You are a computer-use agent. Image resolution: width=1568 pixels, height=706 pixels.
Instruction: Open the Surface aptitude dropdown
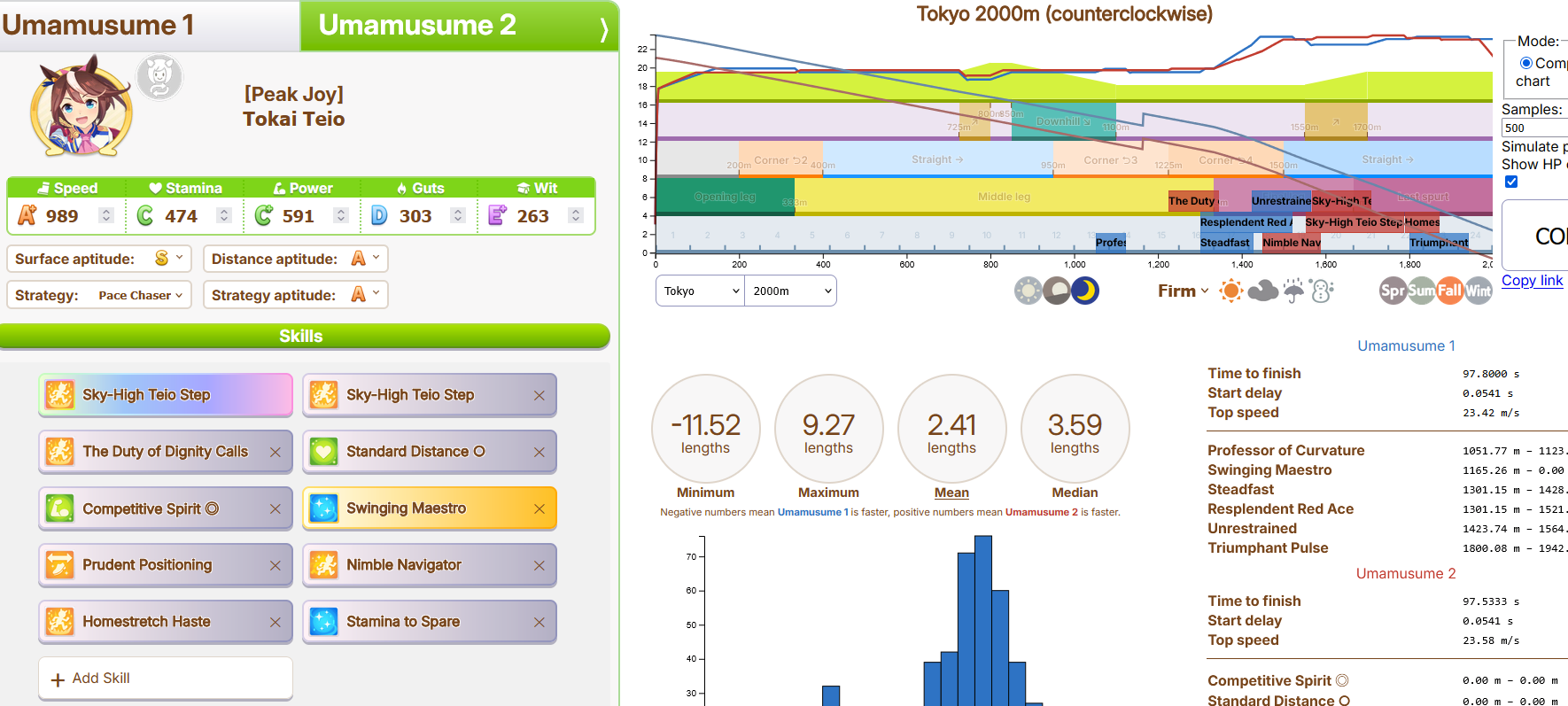(99, 259)
